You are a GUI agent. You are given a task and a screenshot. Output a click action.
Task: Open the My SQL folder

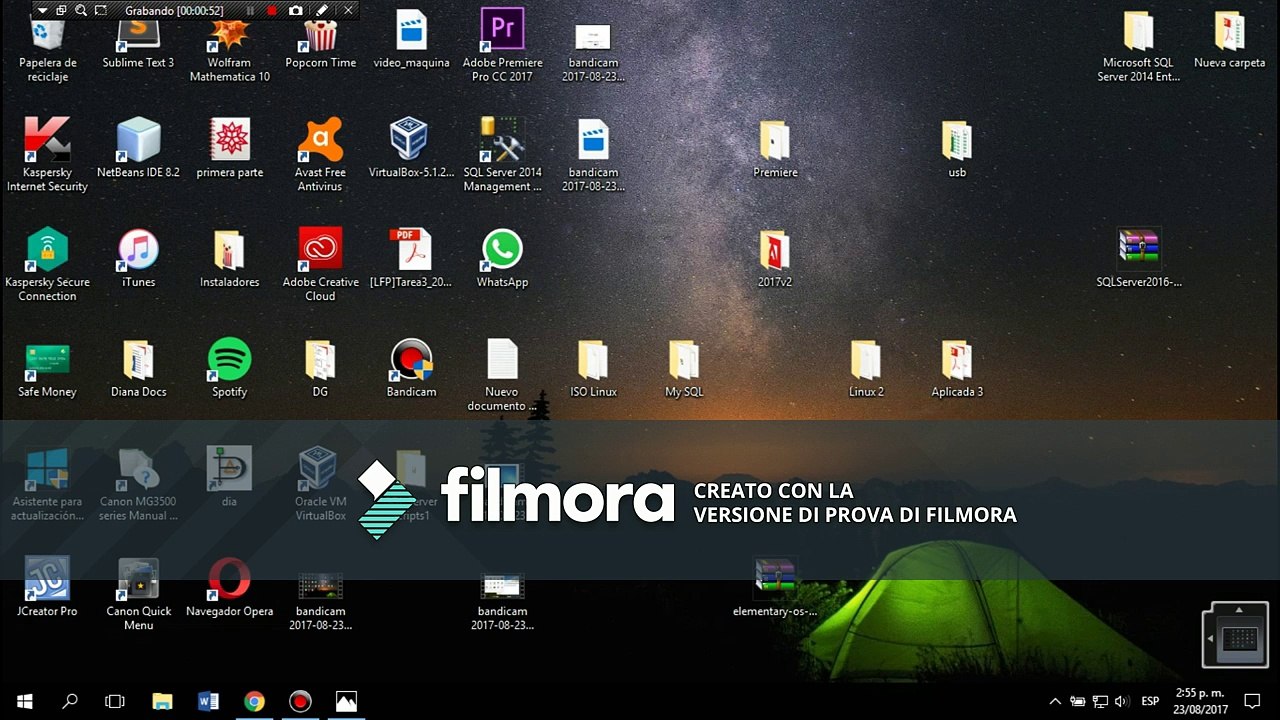[x=684, y=369]
